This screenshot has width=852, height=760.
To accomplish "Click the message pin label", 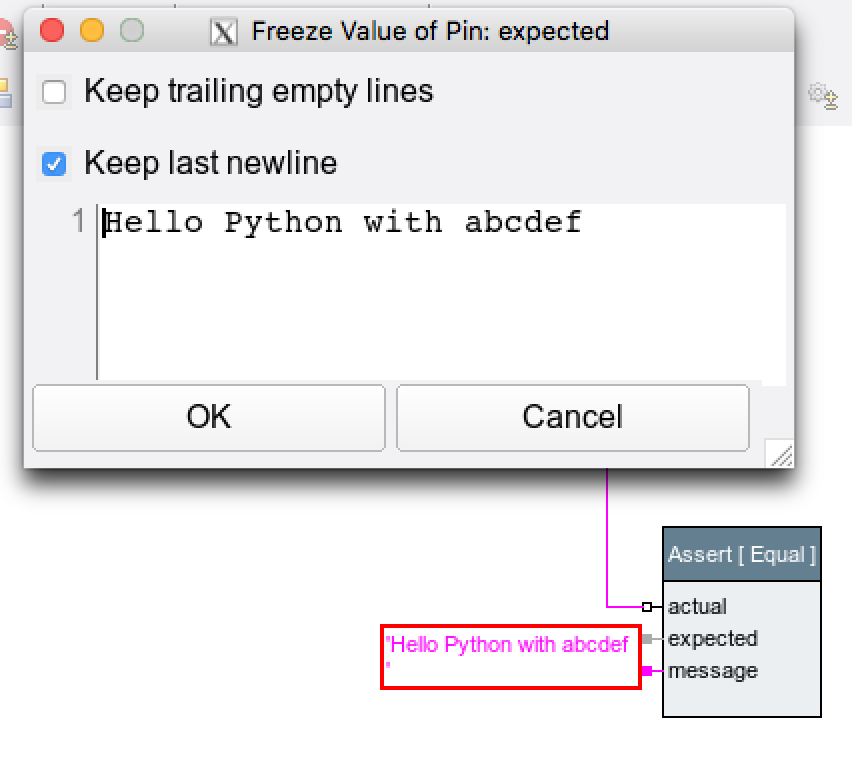I will pyautogui.click(x=712, y=671).
